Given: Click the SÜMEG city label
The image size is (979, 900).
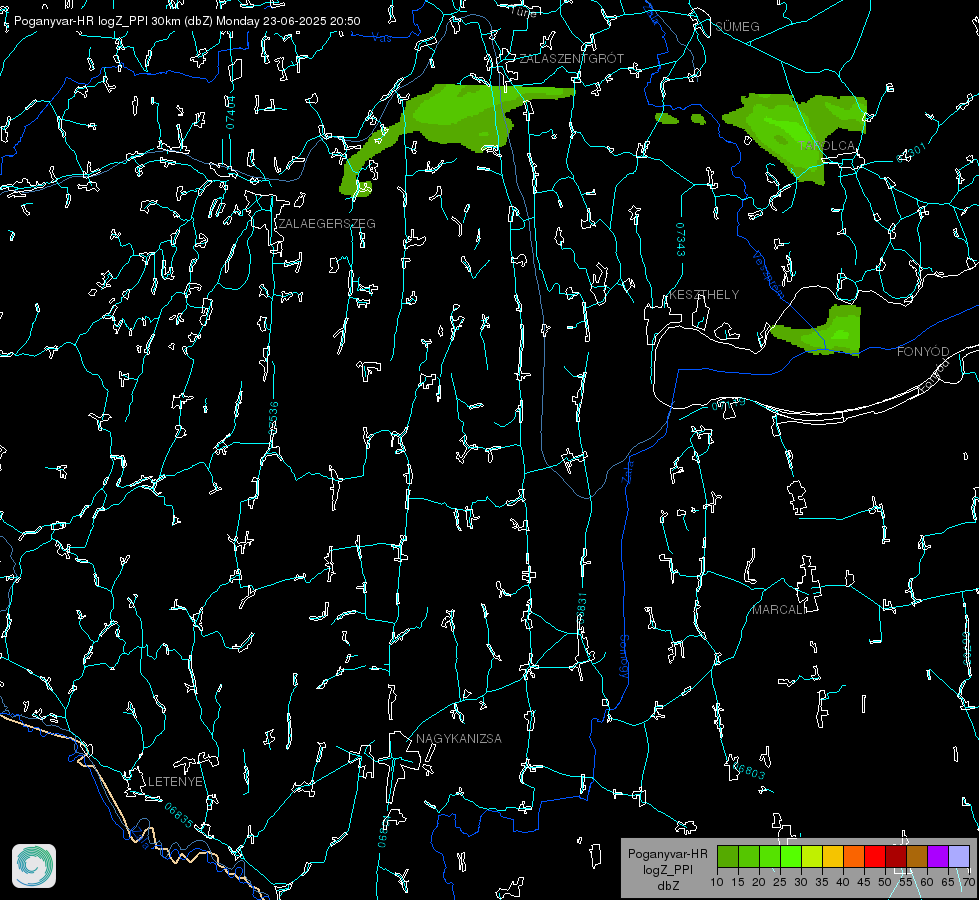Looking at the screenshot, I should pyautogui.click(x=737, y=26).
